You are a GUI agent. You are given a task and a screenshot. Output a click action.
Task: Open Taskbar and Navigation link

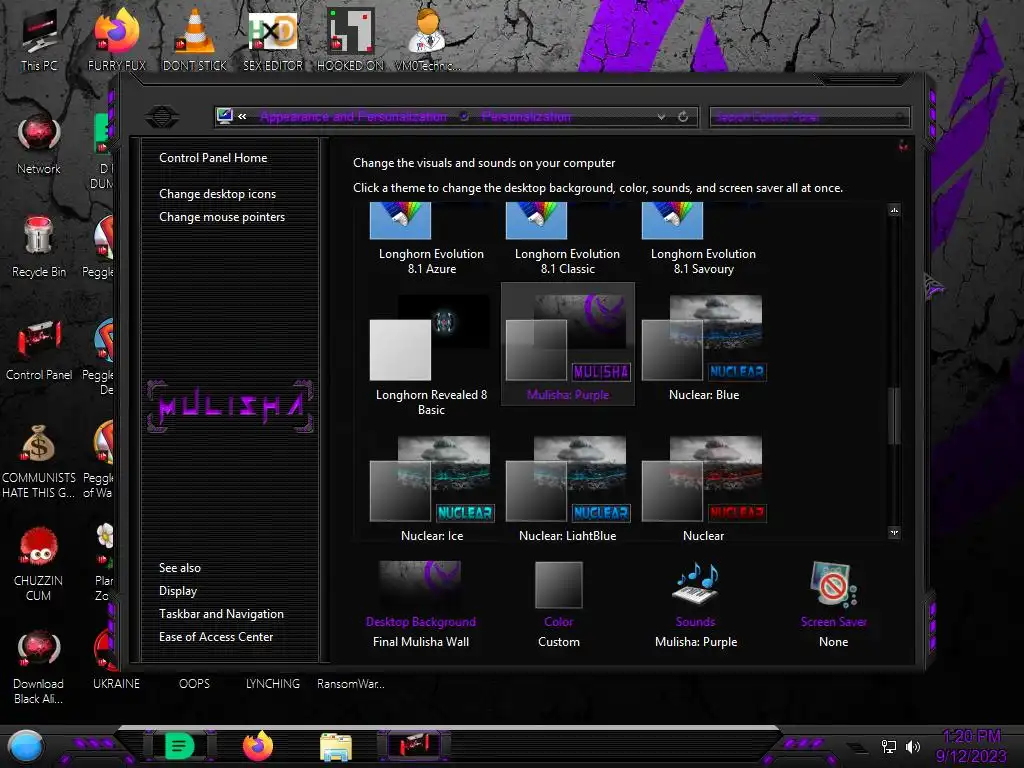click(x=221, y=614)
